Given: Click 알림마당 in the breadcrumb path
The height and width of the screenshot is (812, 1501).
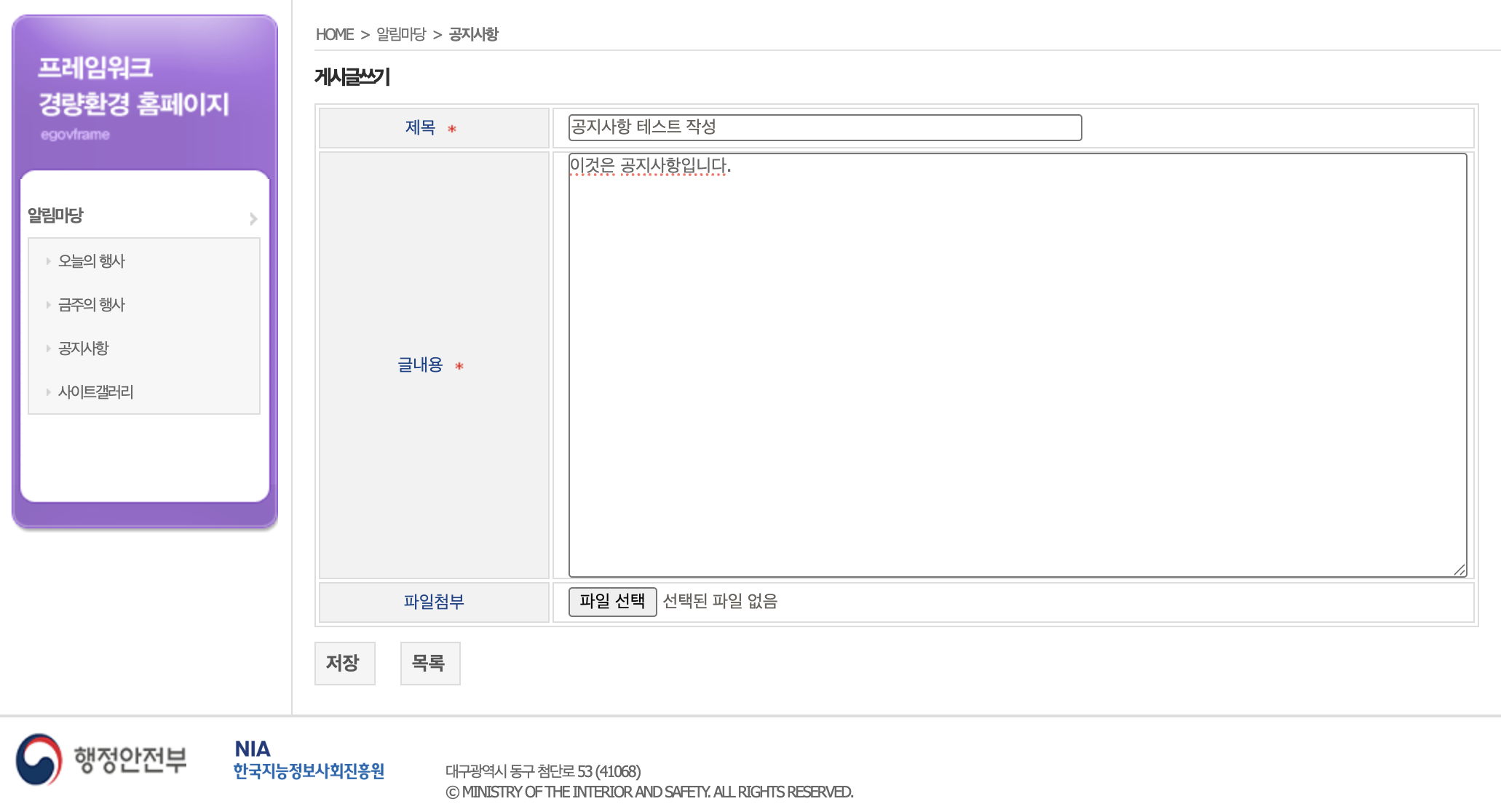Looking at the screenshot, I should (401, 34).
